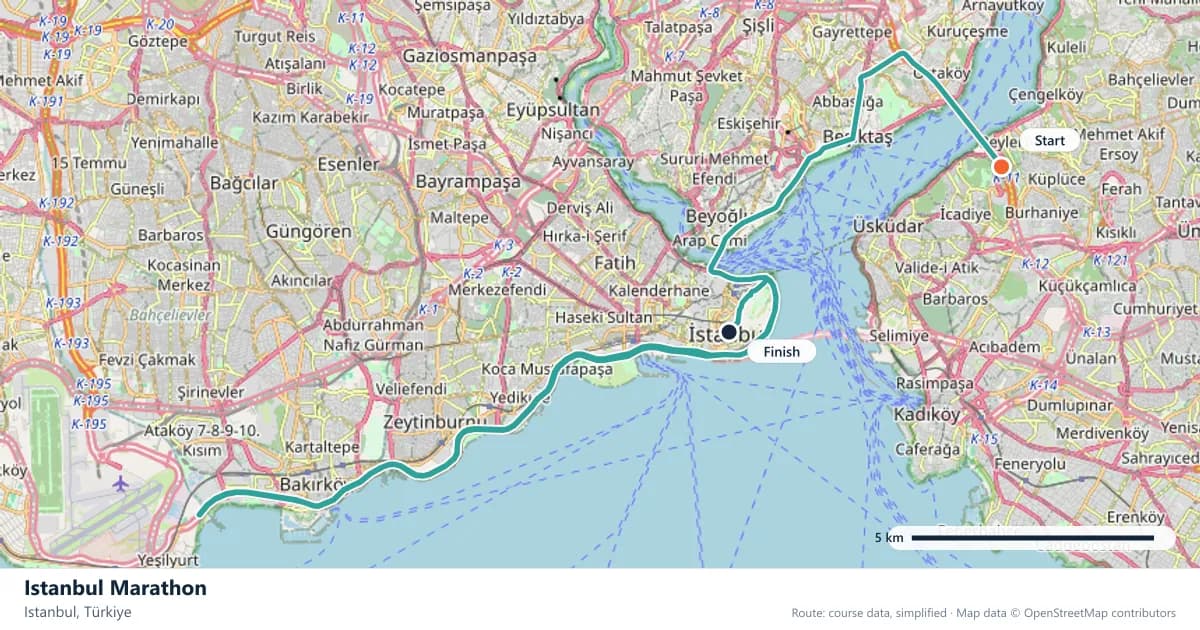Click the Kartaltepe neighborhood label
This screenshot has width=1200, height=630.
point(322,445)
